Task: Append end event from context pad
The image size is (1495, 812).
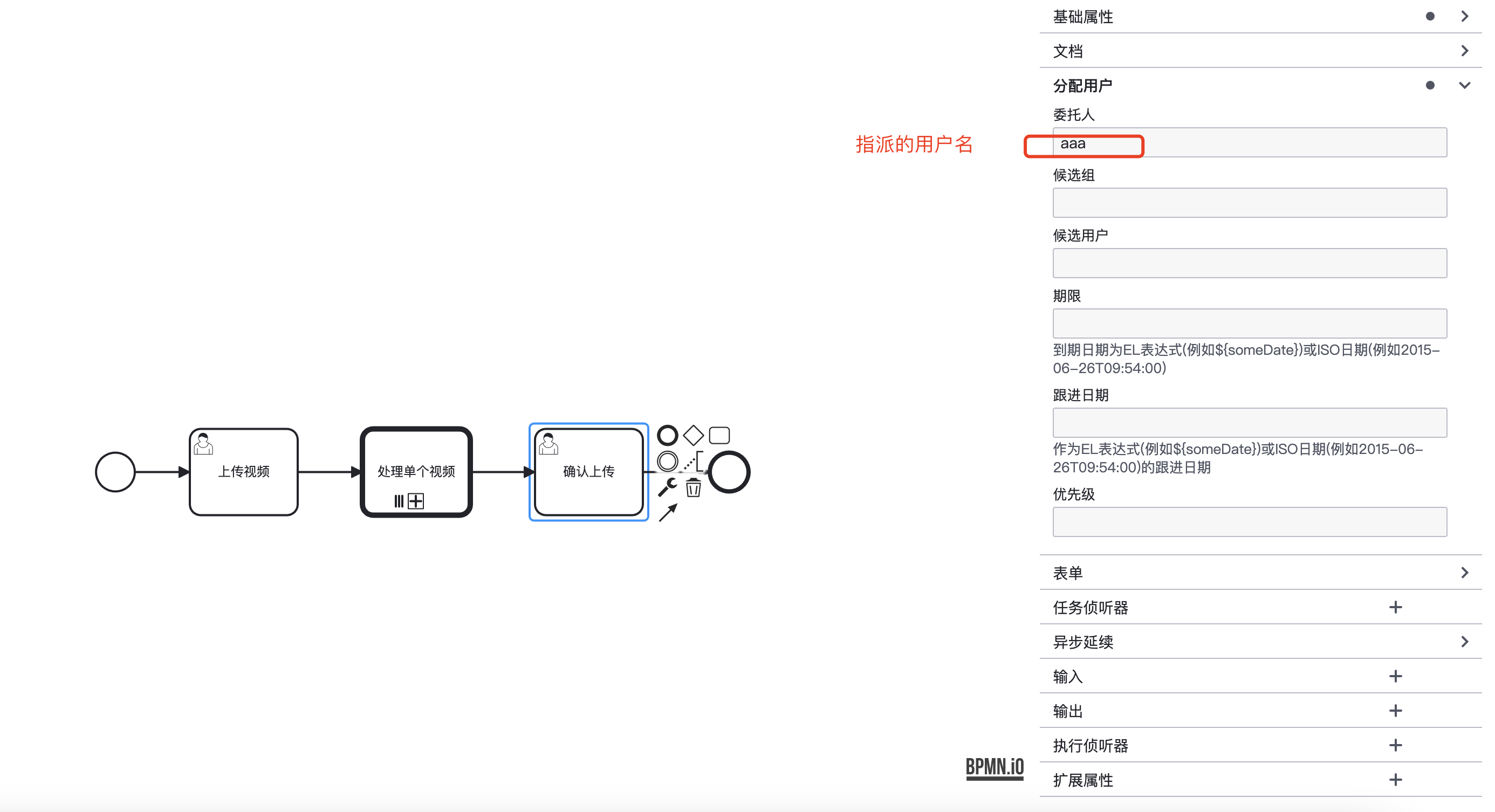Action: click(667, 435)
